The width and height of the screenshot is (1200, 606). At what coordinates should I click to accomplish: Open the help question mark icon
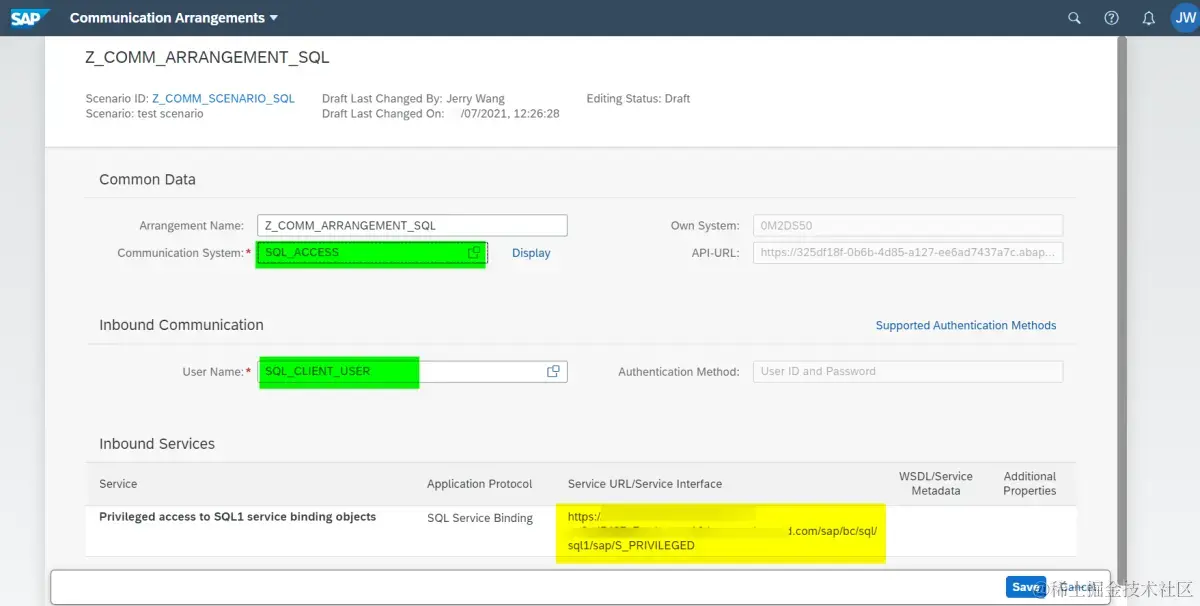coord(1111,18)
